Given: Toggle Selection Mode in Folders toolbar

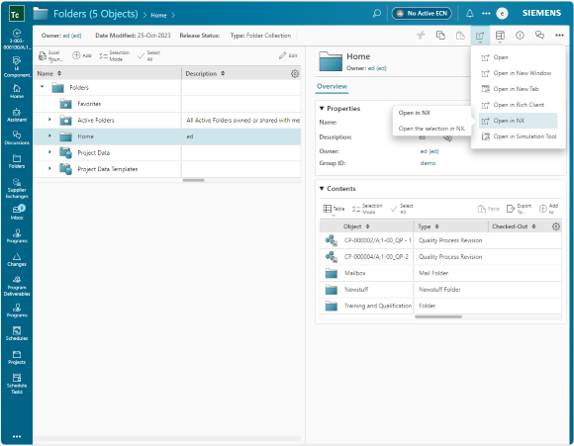Looking at the screenshot, I should coord(115,56).
